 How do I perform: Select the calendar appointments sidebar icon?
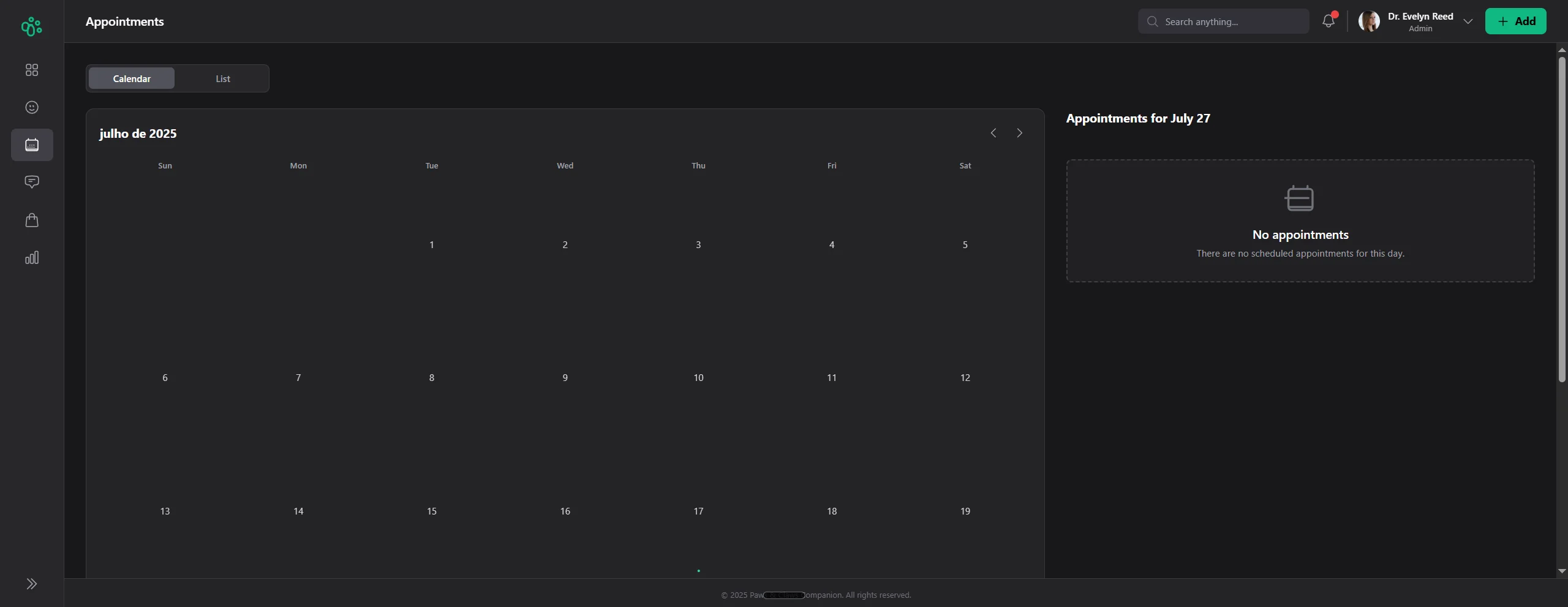pos(32,145)
